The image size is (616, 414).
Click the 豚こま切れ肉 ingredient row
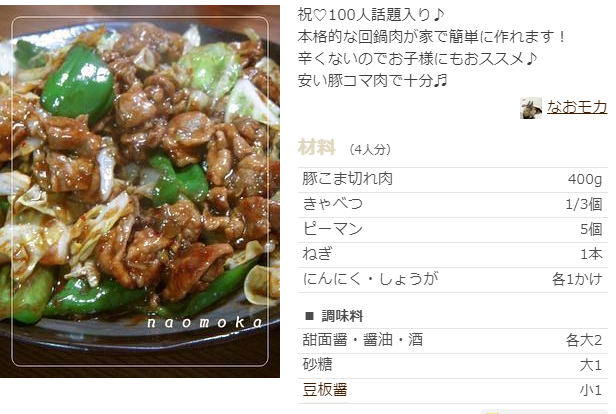[x=453, y=180]
